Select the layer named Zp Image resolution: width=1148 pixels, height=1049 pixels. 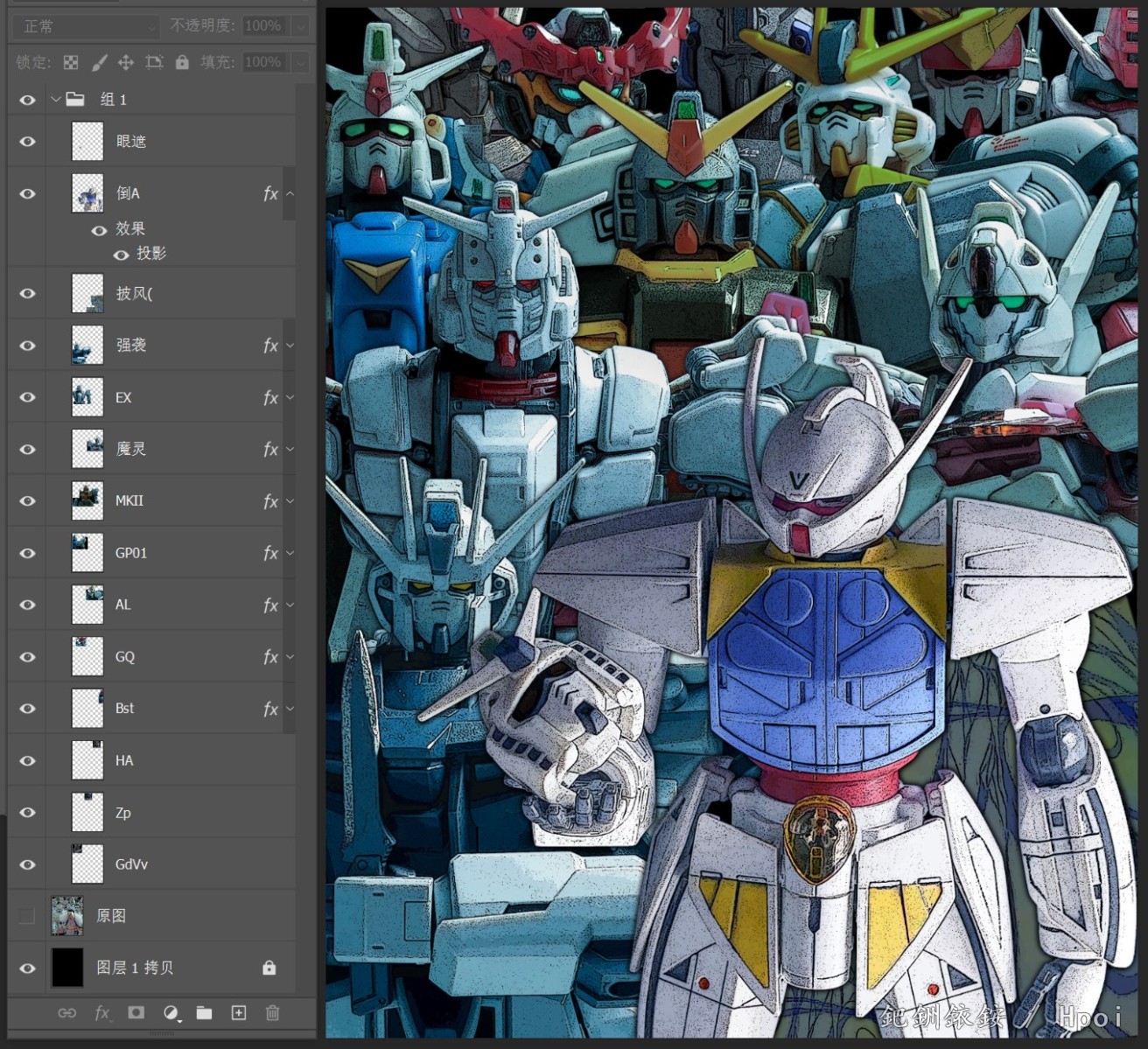pos(123,813)
